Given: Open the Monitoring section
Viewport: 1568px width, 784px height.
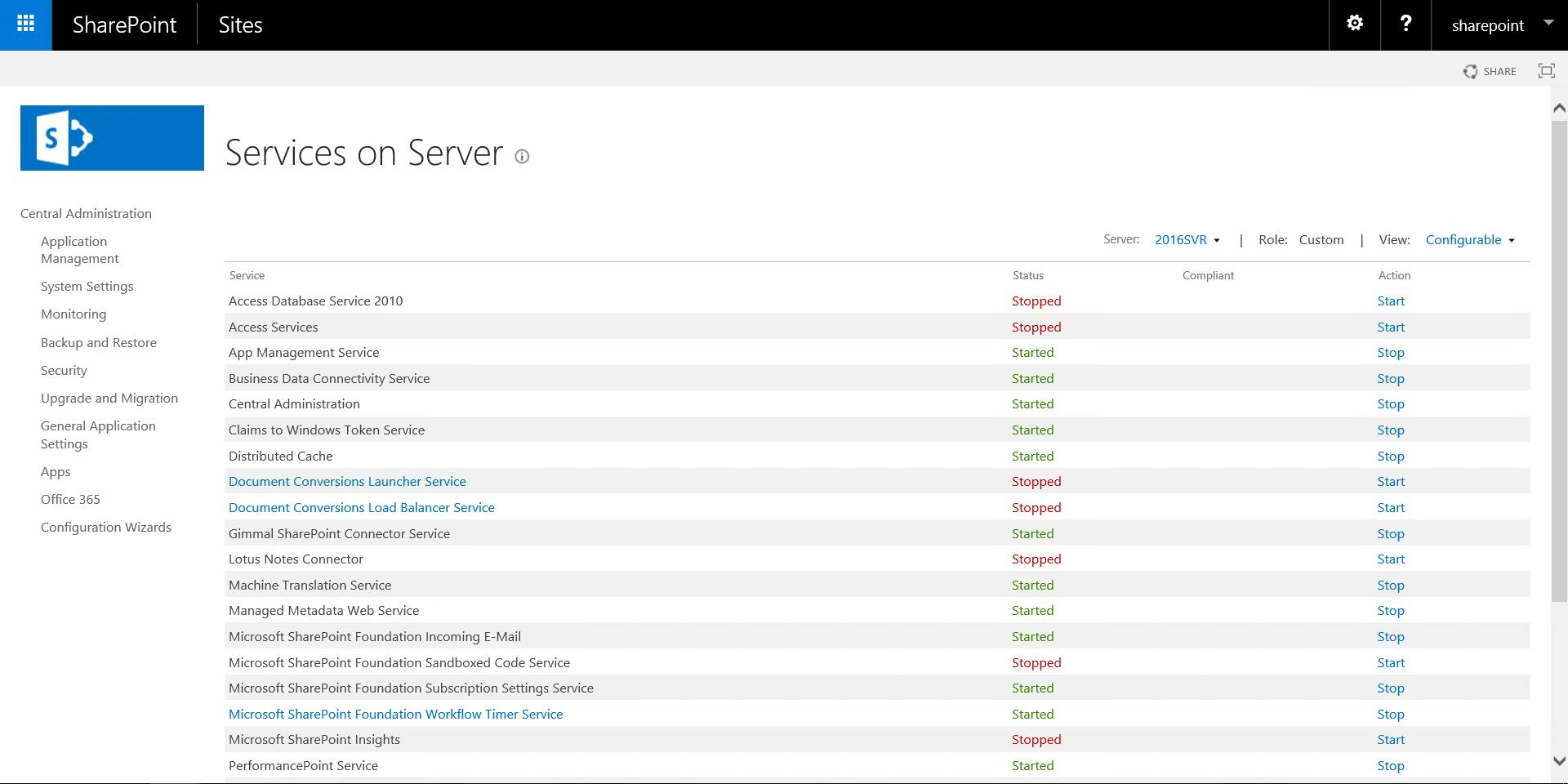Looking at the screenshot, I should [73, 314].
